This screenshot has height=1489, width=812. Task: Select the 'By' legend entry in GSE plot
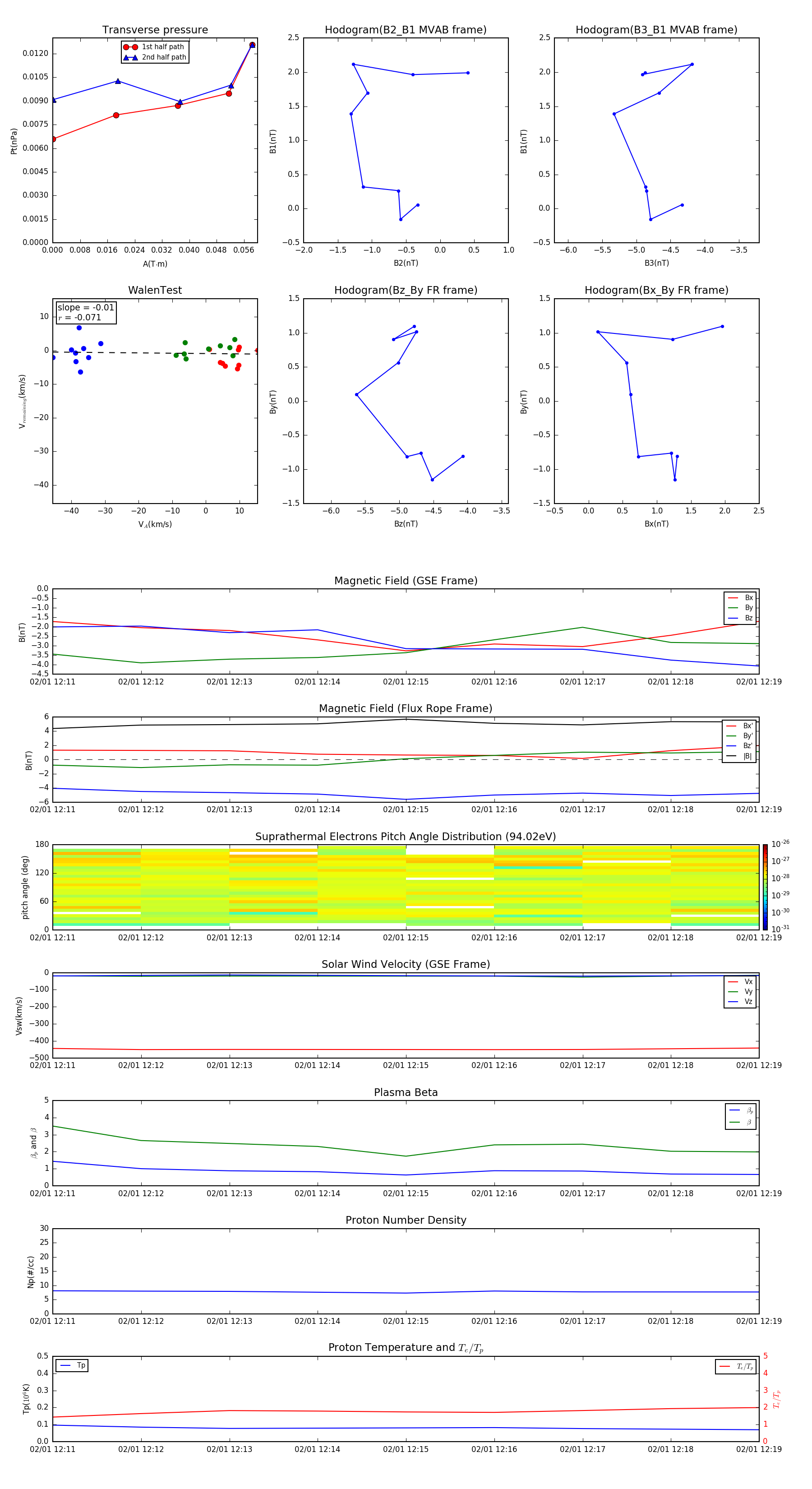740,607
